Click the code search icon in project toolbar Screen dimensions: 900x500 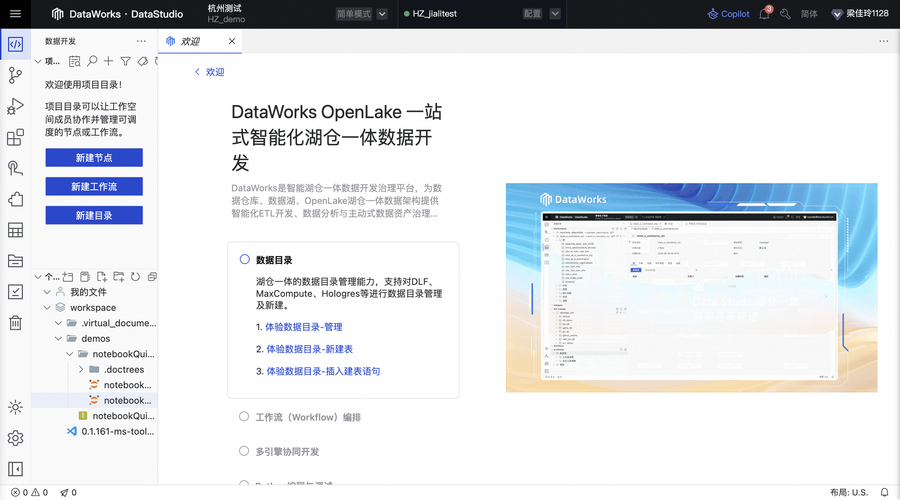tap(75, 61)
